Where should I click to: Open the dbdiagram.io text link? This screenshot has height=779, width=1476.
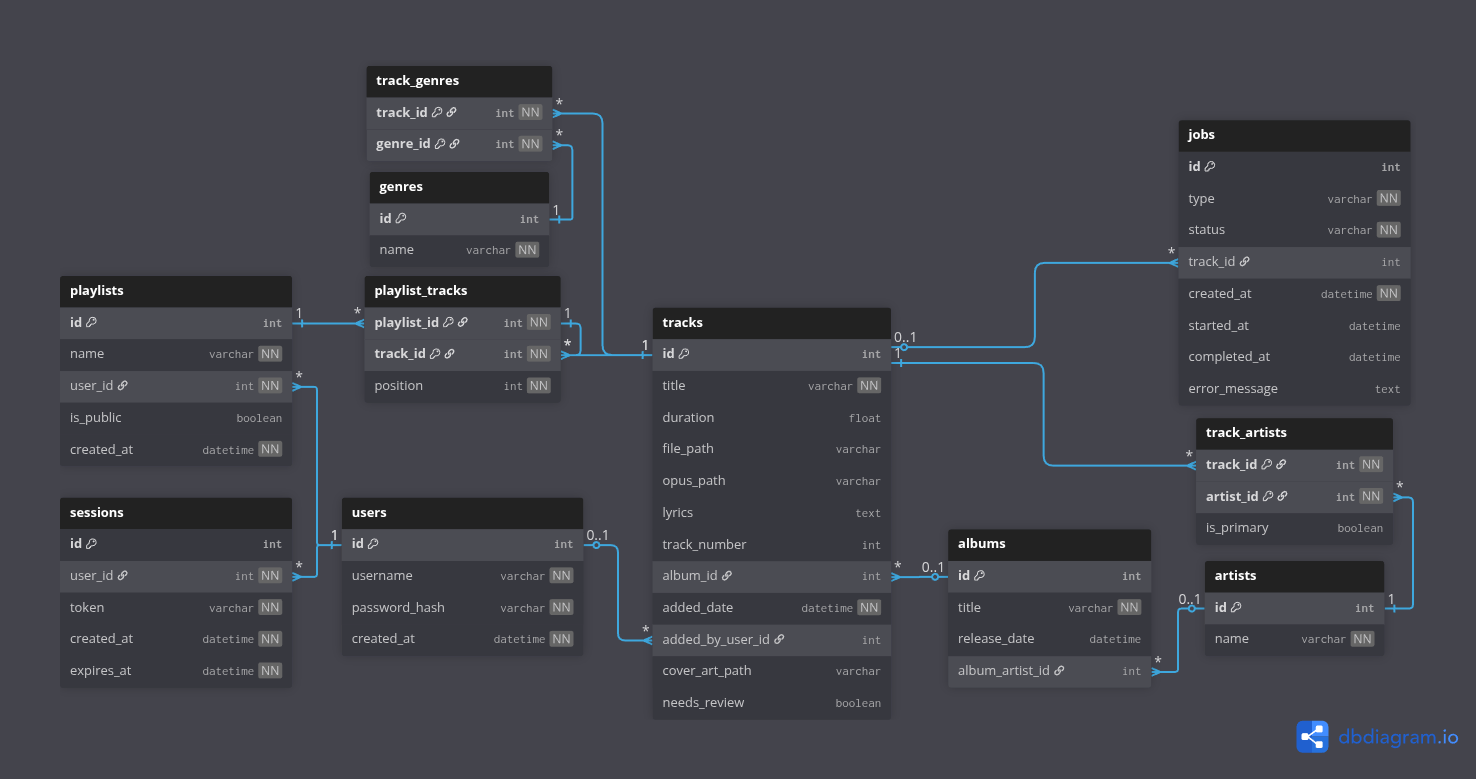[1398, 738]
